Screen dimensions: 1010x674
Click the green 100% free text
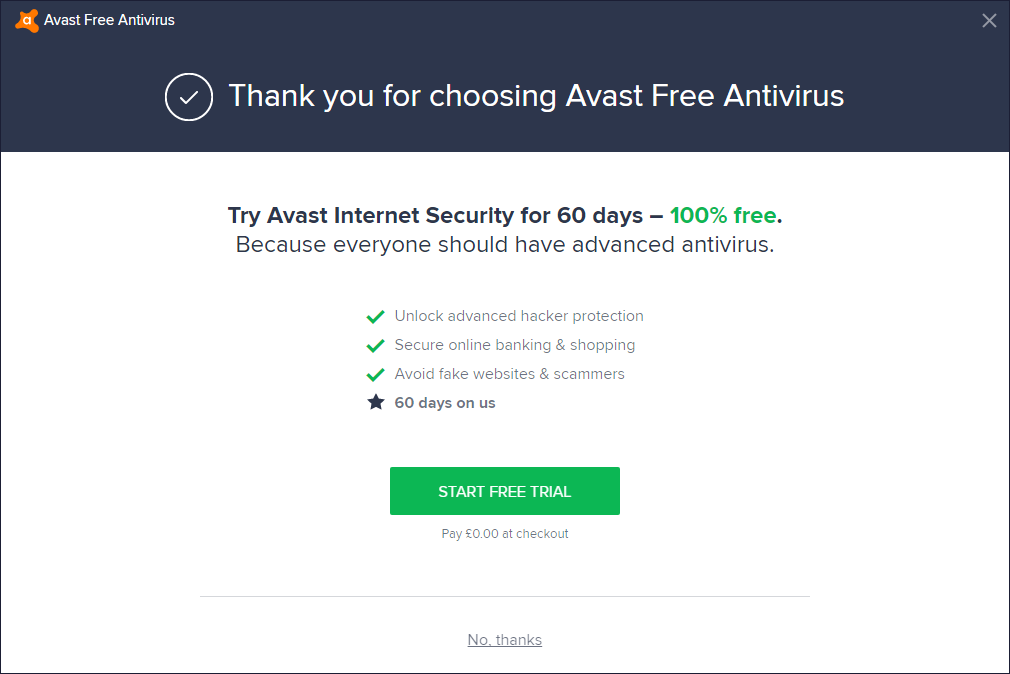[722, 215]
